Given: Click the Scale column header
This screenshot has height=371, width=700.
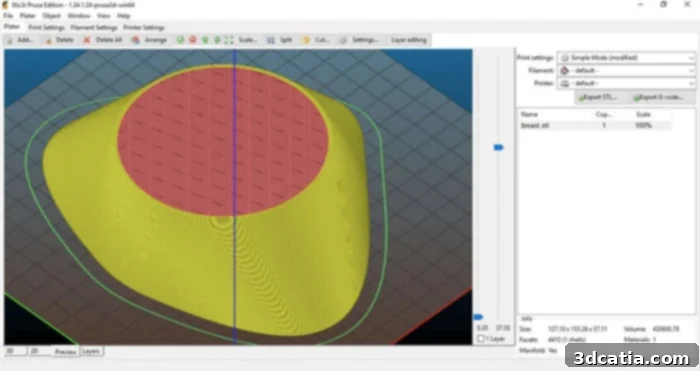Looking at the screenshot, I should pyautogui.click(x=643, y=115).
